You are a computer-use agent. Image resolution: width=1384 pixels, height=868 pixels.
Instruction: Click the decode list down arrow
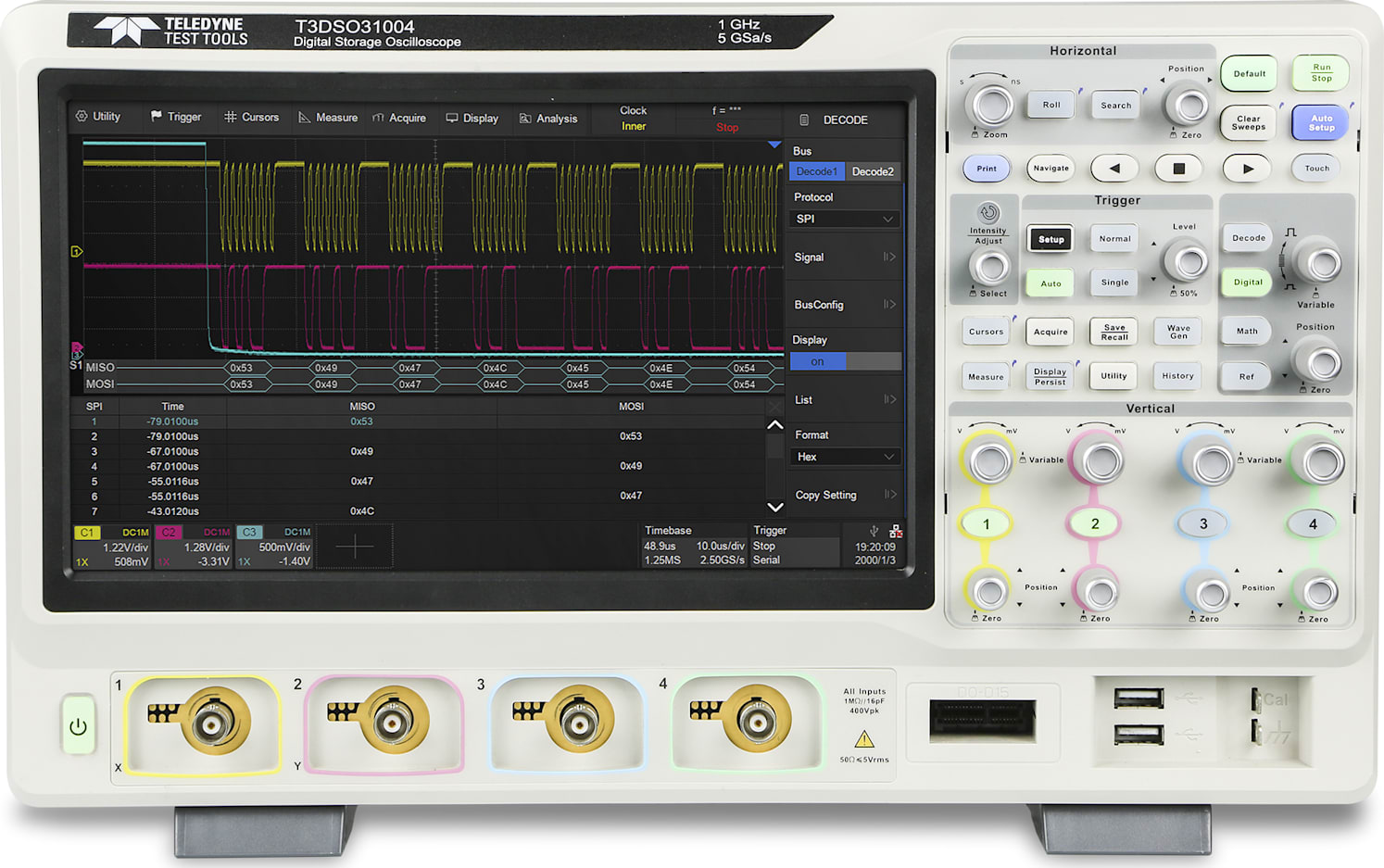775,507
